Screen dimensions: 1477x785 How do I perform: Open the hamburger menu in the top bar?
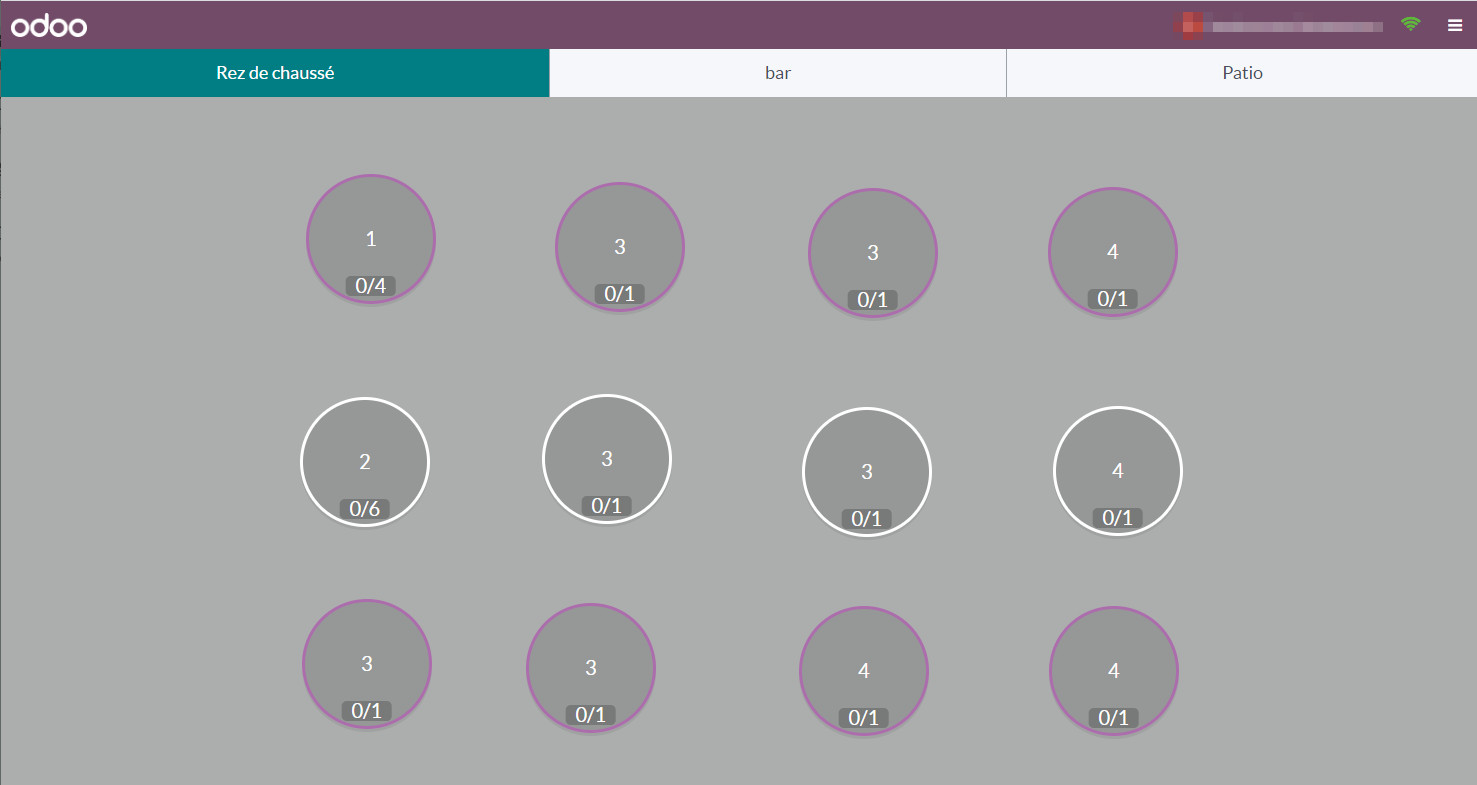(1455, 25)
